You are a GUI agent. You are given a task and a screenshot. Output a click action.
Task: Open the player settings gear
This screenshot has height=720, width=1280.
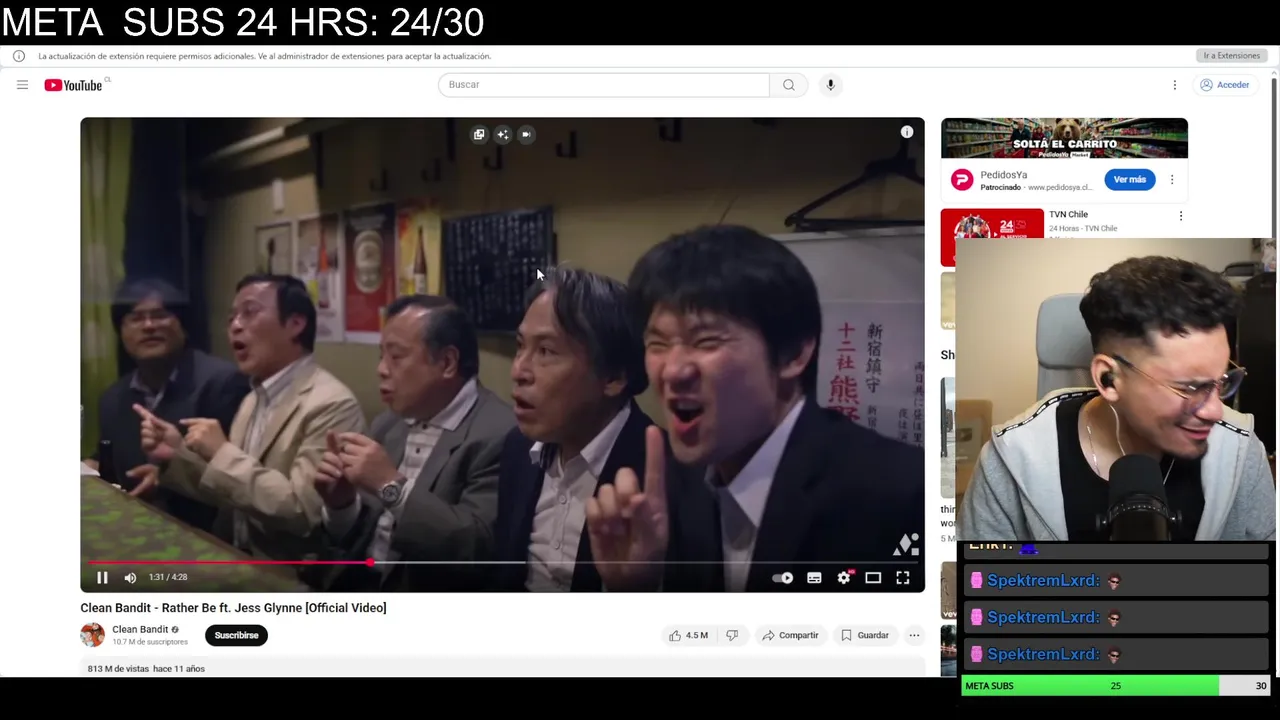[844, 577]
